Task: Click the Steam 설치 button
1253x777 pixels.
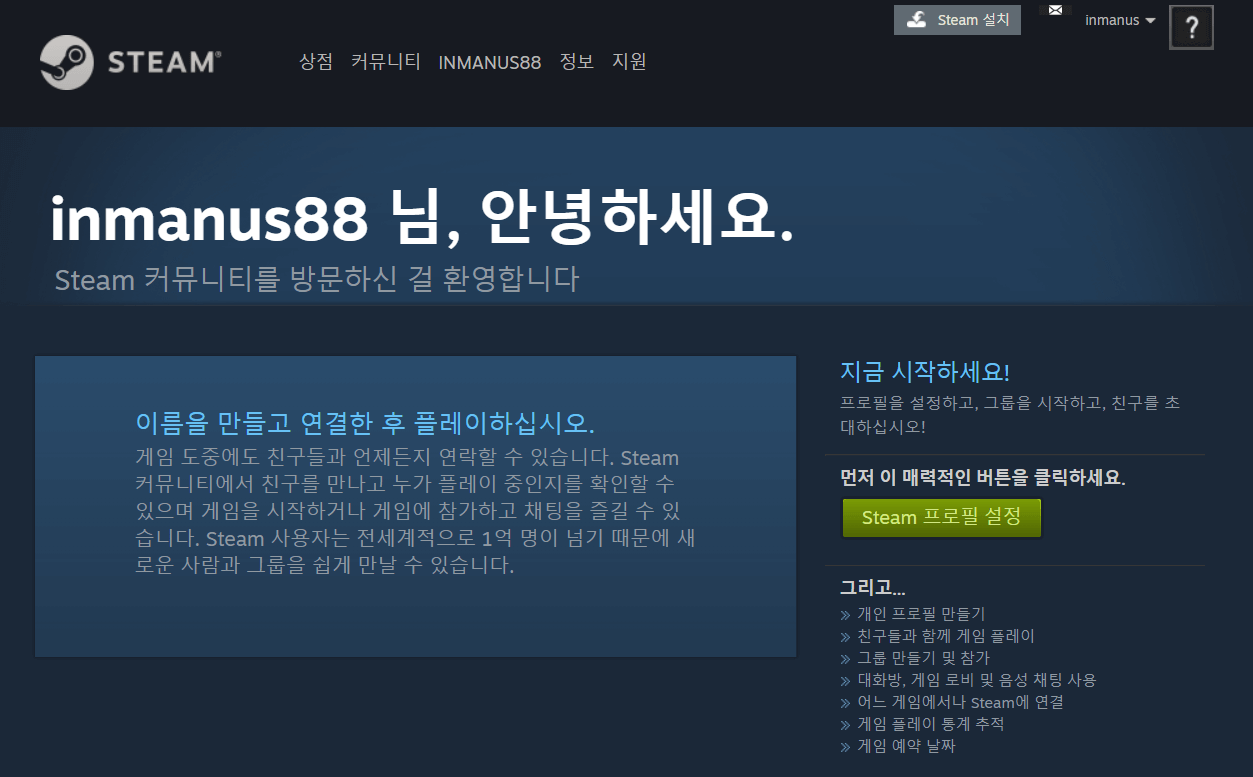Action: [x=972, y=20]
